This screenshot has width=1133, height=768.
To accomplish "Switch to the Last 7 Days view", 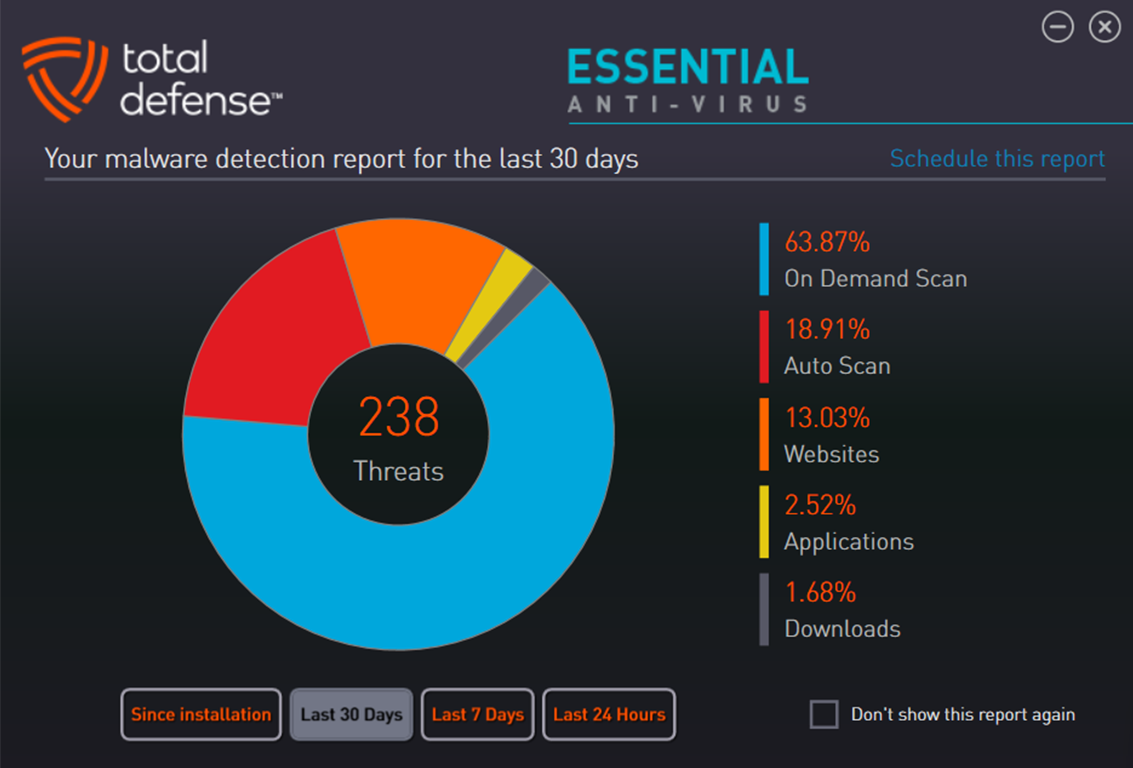I will (477, 714).
